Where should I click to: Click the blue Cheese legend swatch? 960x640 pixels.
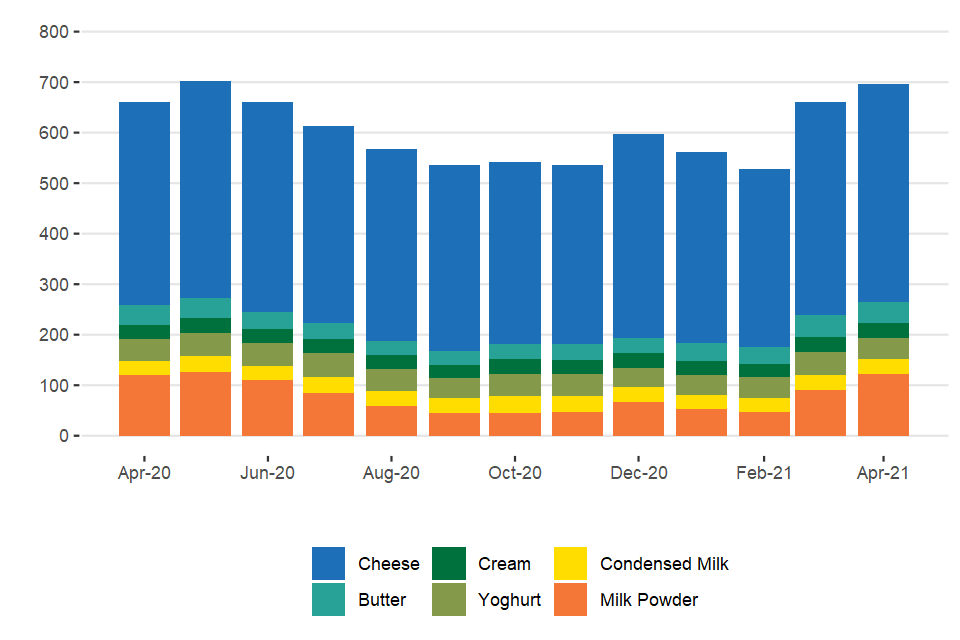[329, 564]
